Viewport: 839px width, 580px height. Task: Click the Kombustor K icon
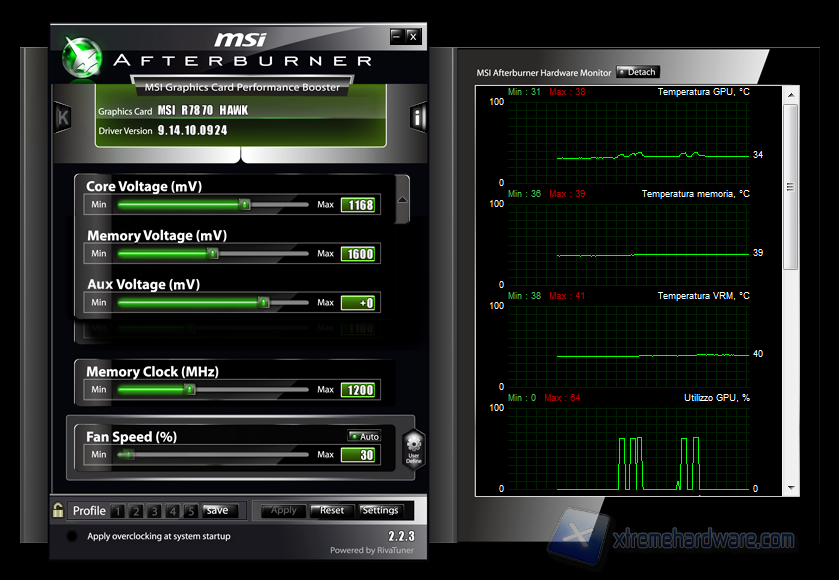click(63, 117)
